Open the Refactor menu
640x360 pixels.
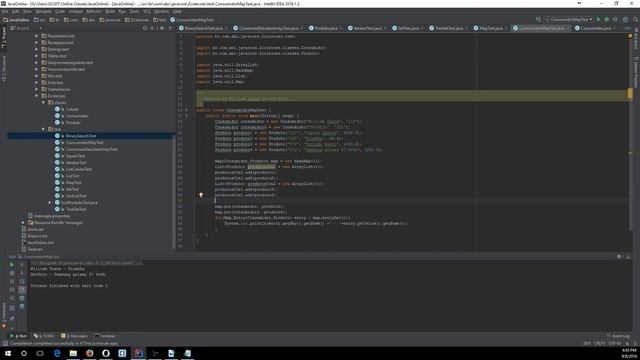coord(93,11)
